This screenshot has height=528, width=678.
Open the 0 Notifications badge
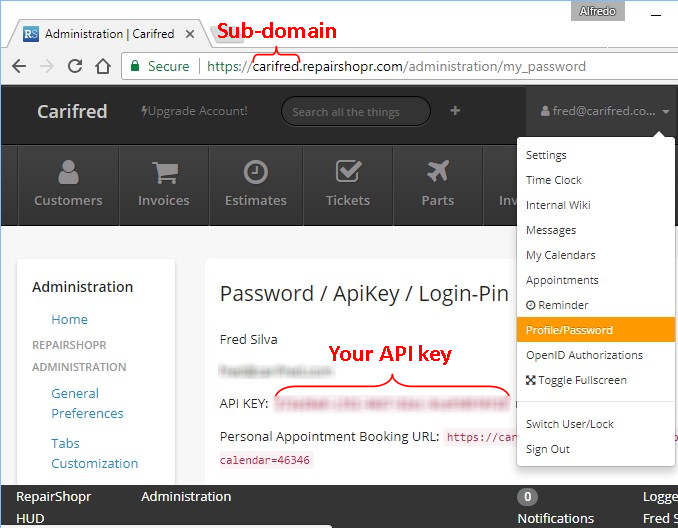tap(527, 497)
